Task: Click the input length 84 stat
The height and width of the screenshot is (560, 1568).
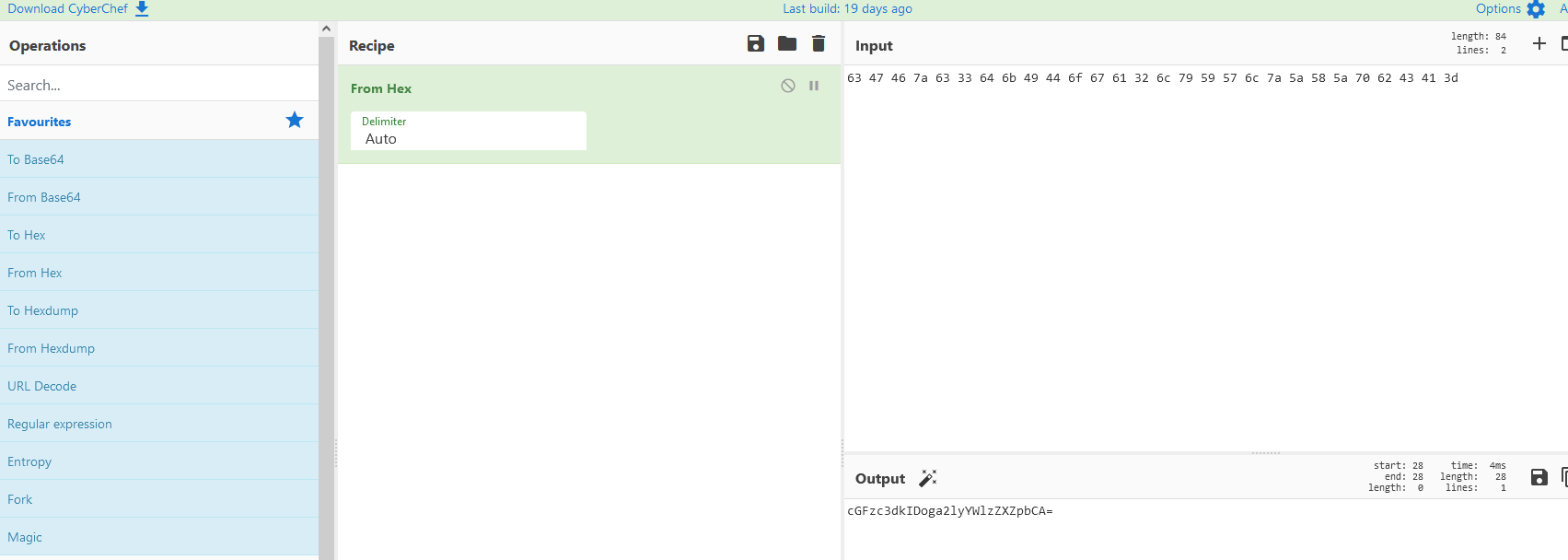Action: click(x=1479, y=37)
